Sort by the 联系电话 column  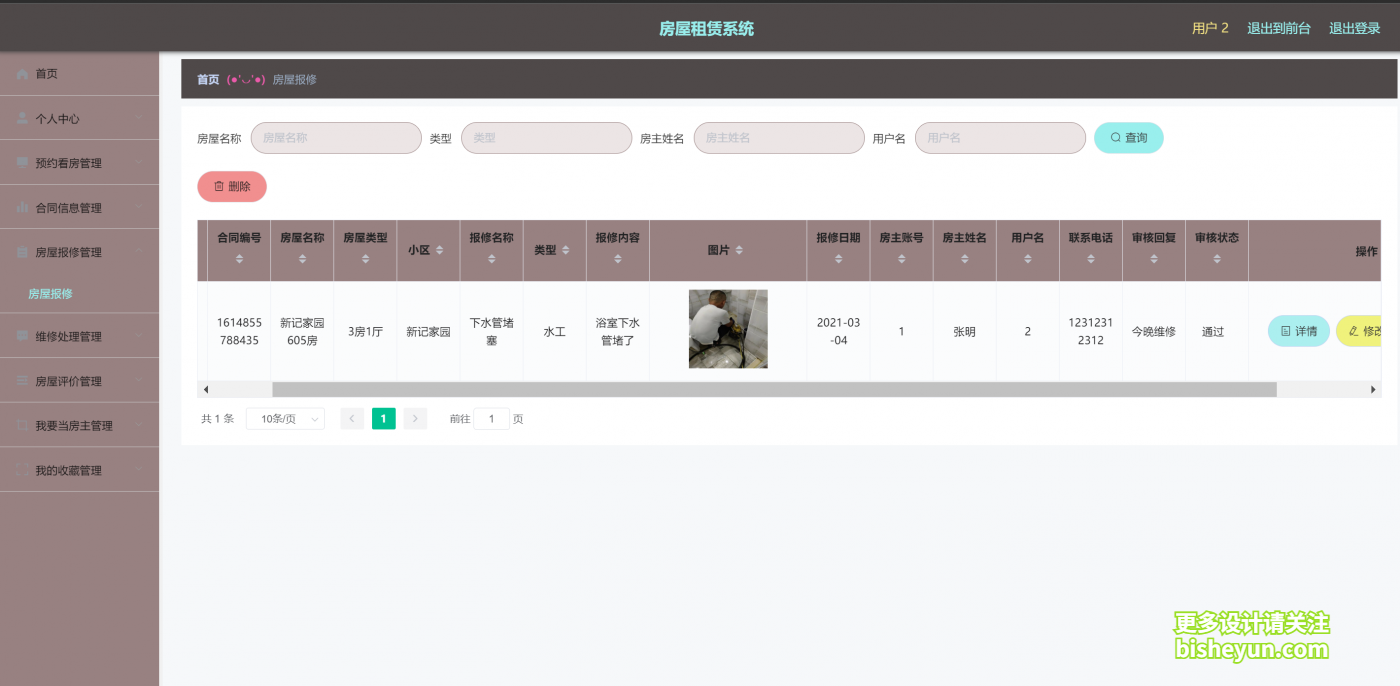pos(1090,259)
